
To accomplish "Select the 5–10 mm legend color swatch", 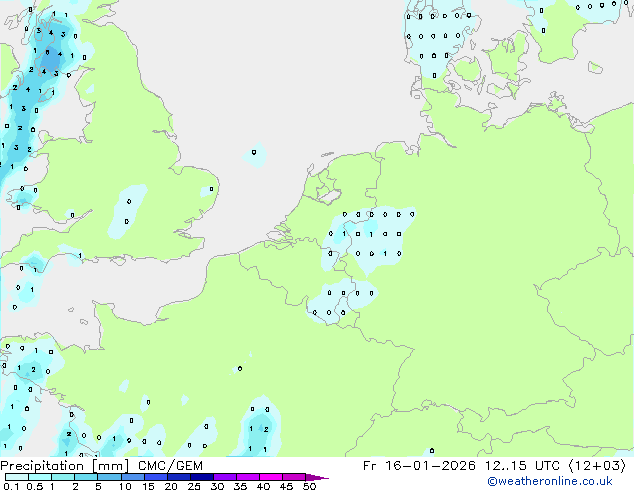I will pyautogui.click(x=109, y=477).
